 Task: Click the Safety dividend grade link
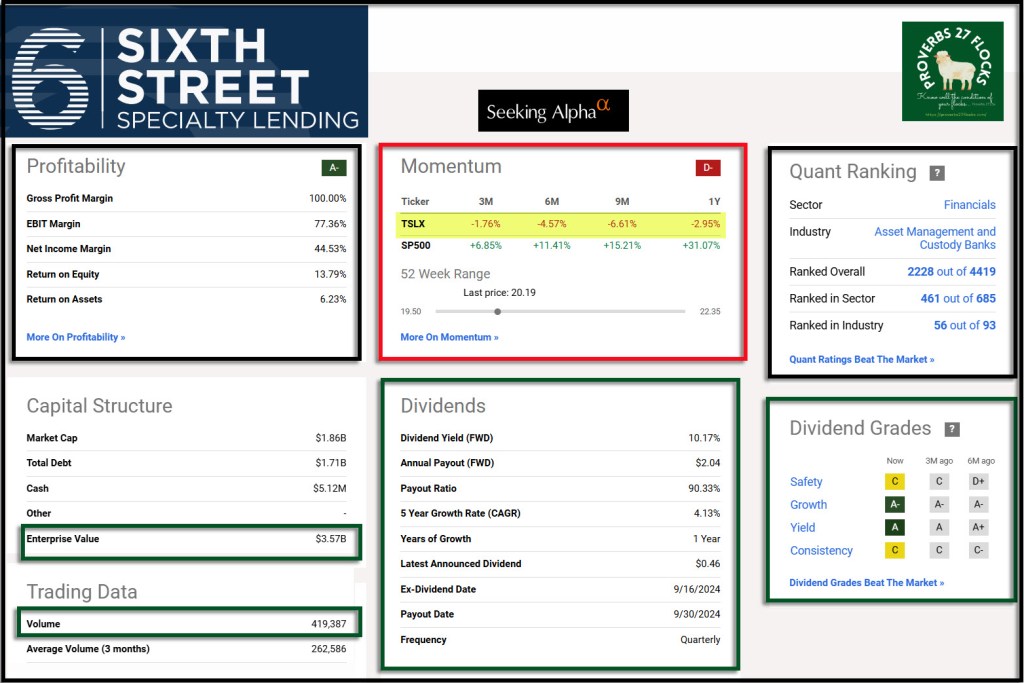tap(806, 482)
